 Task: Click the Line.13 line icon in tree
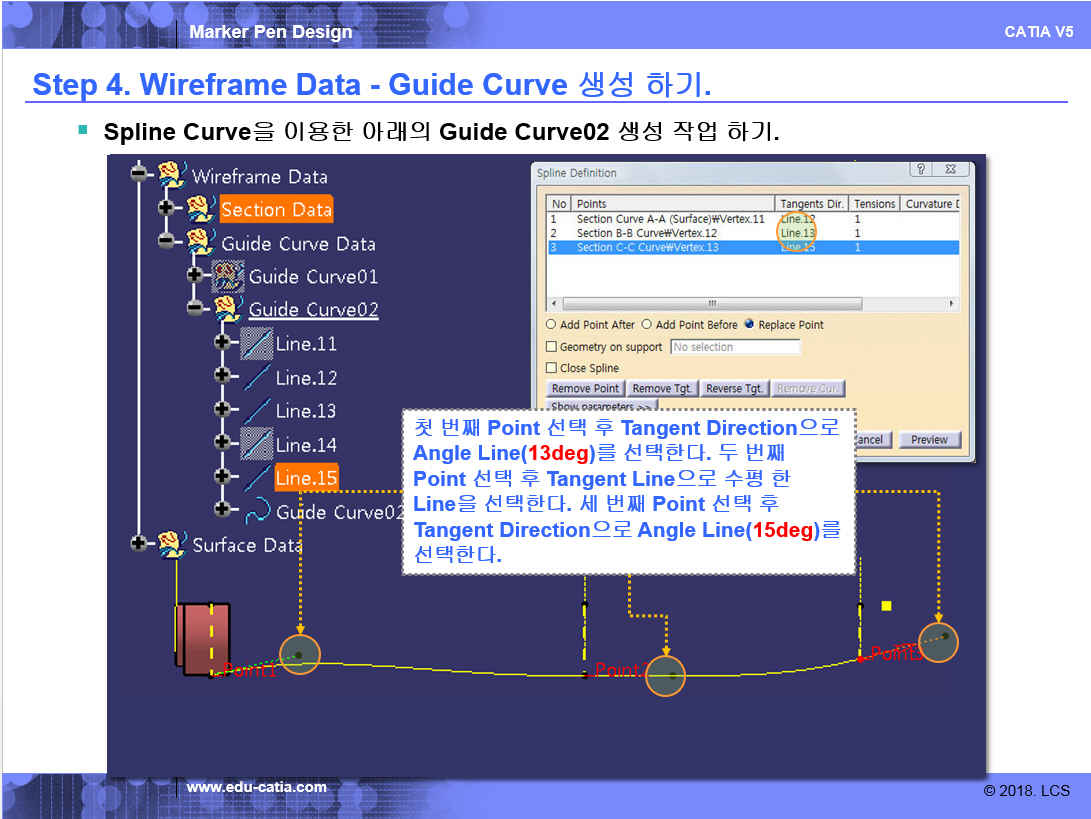coord(258,411)
